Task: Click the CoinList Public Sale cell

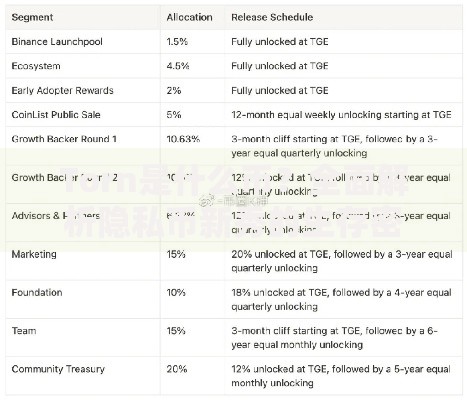Action: 56,115
